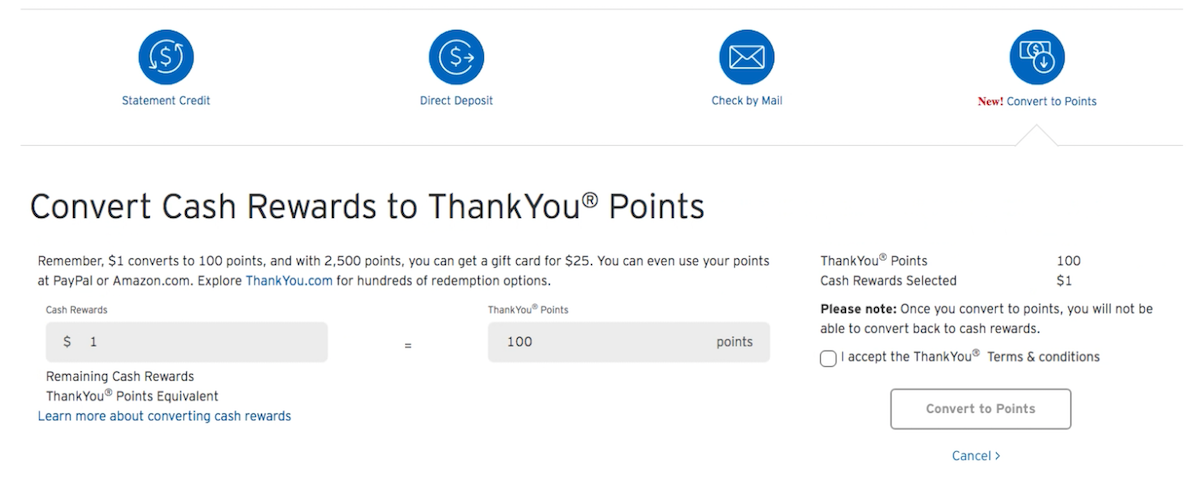Open the New! Convert to Points label
The image size is (1200, 478).
point(1037,101)
